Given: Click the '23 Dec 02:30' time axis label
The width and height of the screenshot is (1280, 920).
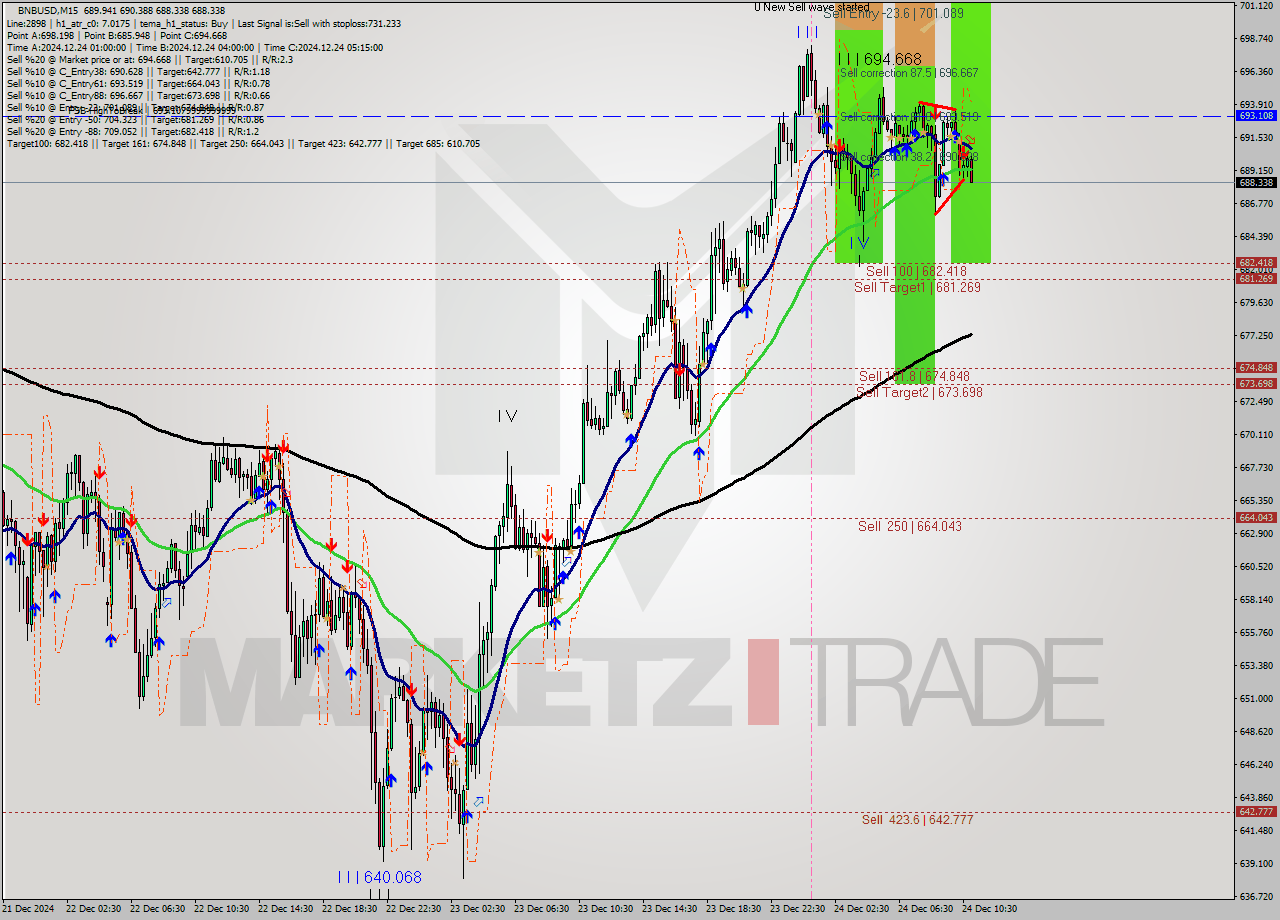Looking at the screenshot, I should pos(478,909).
